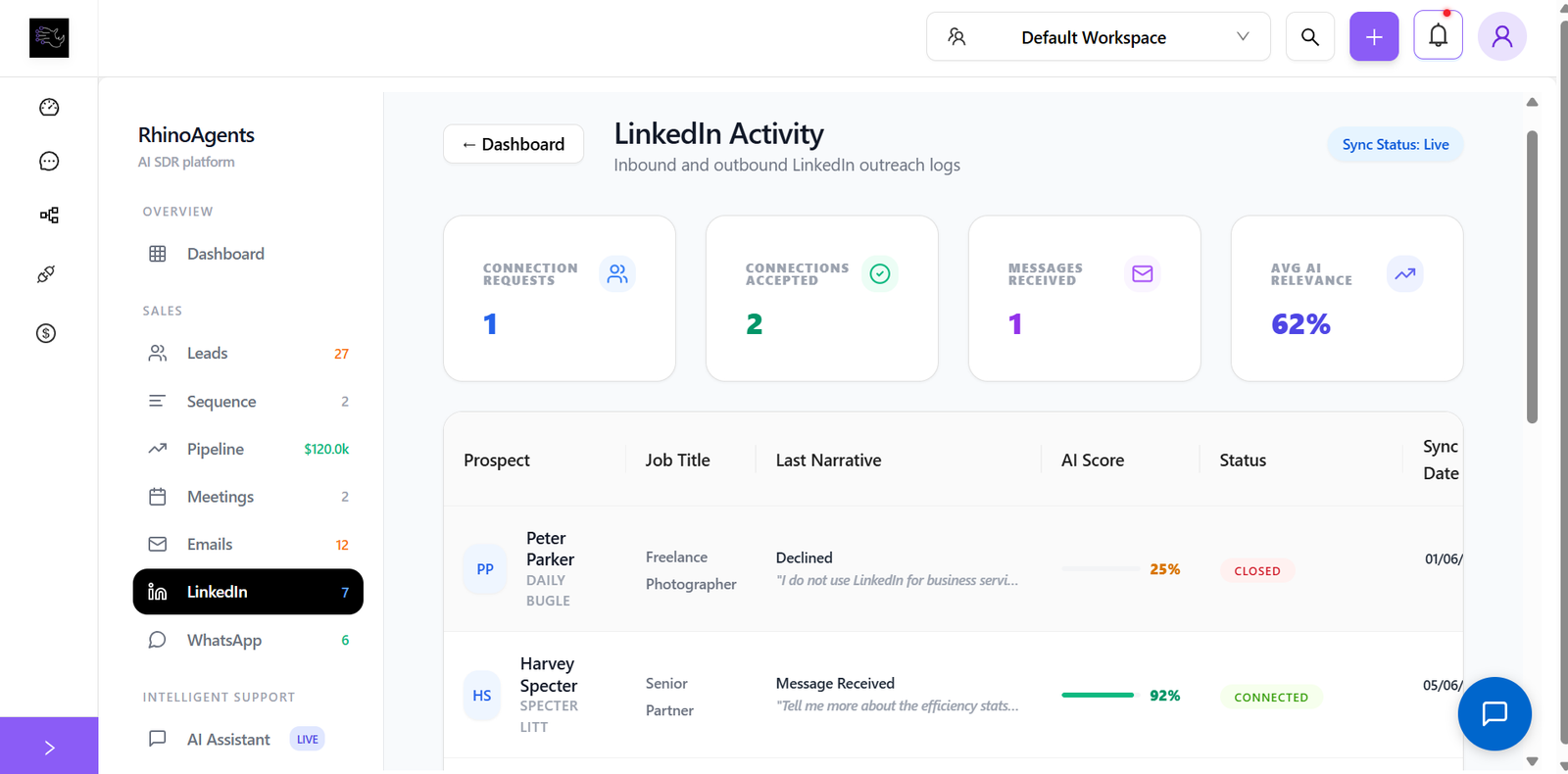The image size is (1568, 774).
Task: Open the workflow nodes icon in left rail
Action: 49,216
